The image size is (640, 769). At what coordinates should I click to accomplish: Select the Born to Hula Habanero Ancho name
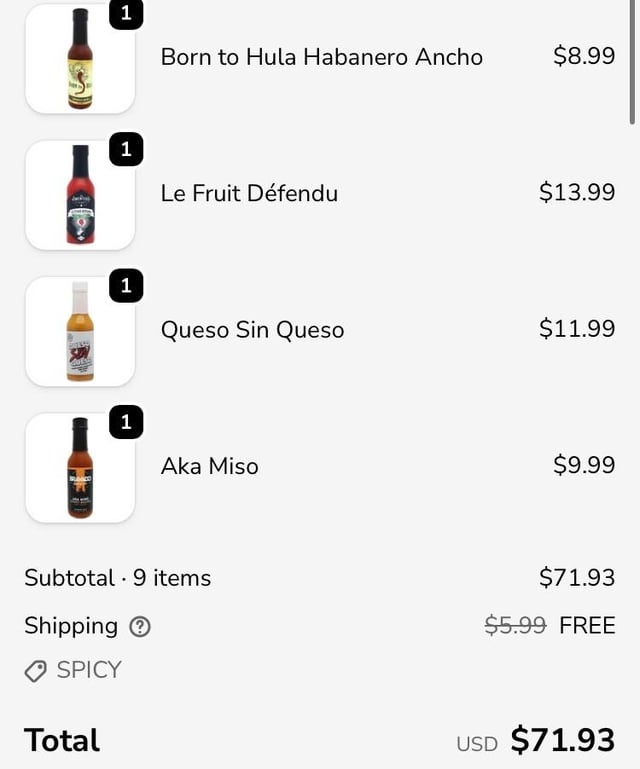point(321,57)
